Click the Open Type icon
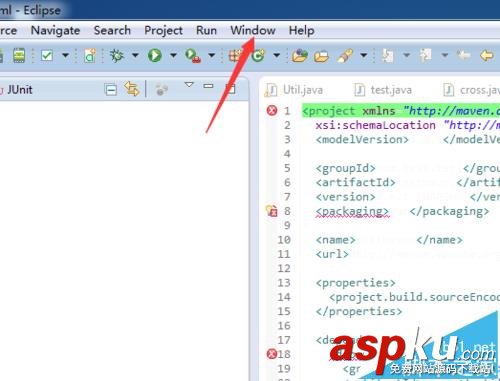Screen dimensions: 500x381 click(x=300, y=56)
